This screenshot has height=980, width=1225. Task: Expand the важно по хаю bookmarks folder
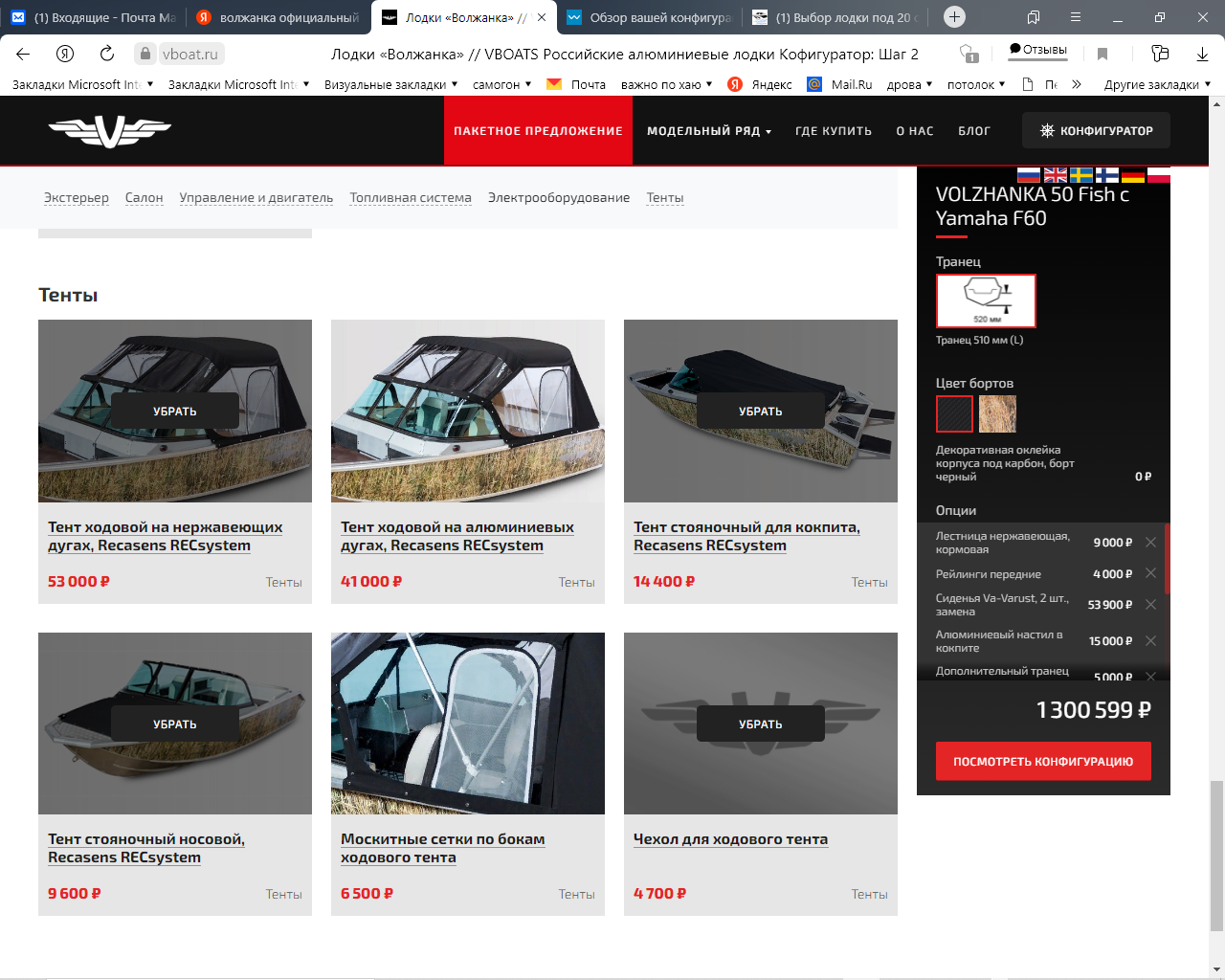[x=666, y=84]
